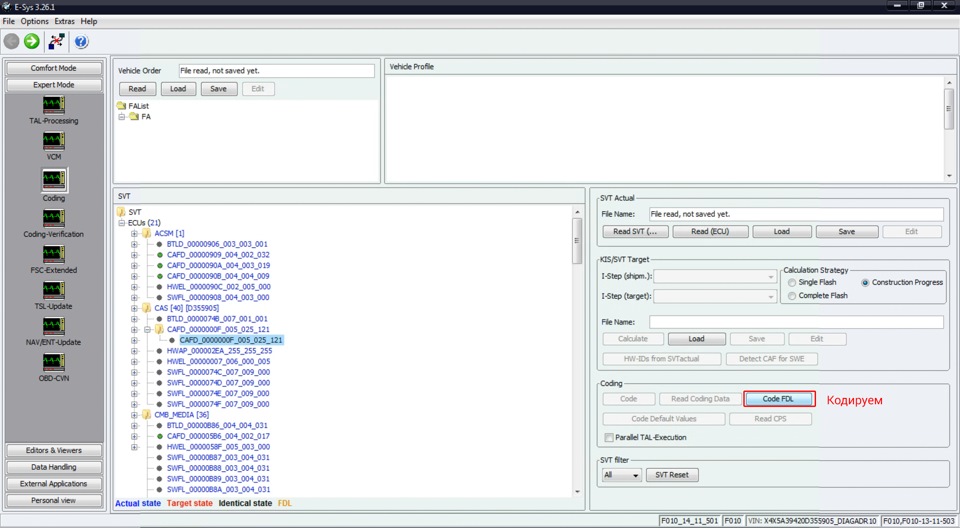
Task: Click the Read SVT button
Action: (x=636, y=232)
